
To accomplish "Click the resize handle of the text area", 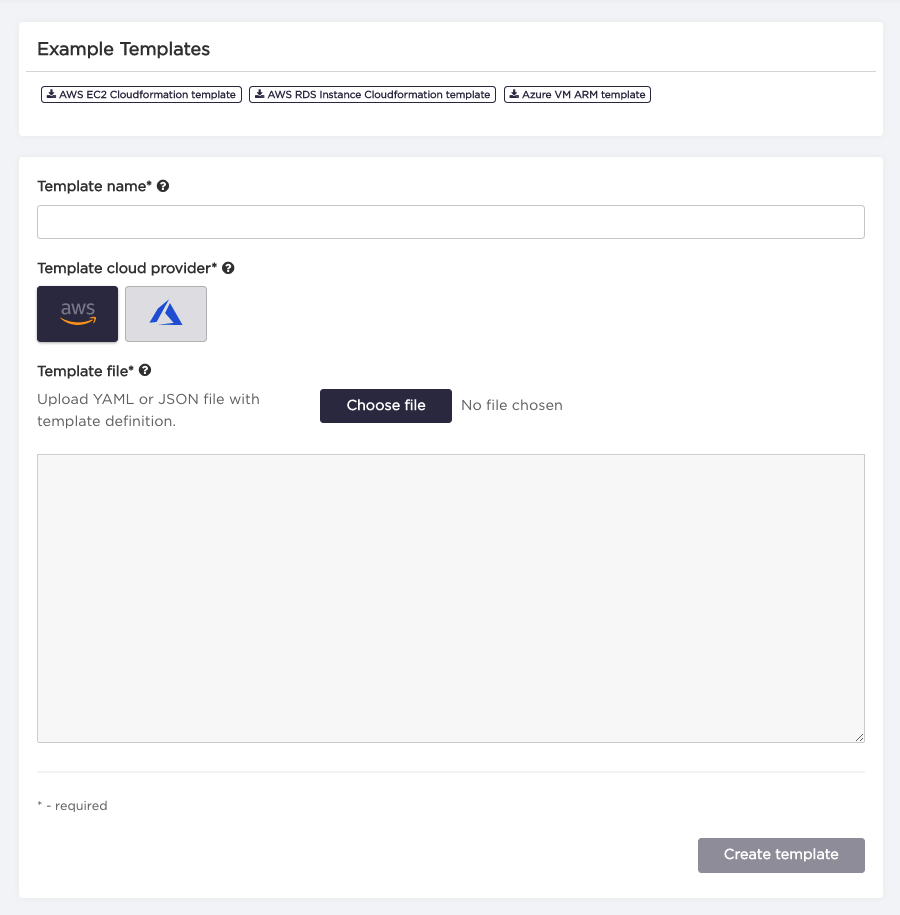I will pyautogui.click(x=860, y=736).
